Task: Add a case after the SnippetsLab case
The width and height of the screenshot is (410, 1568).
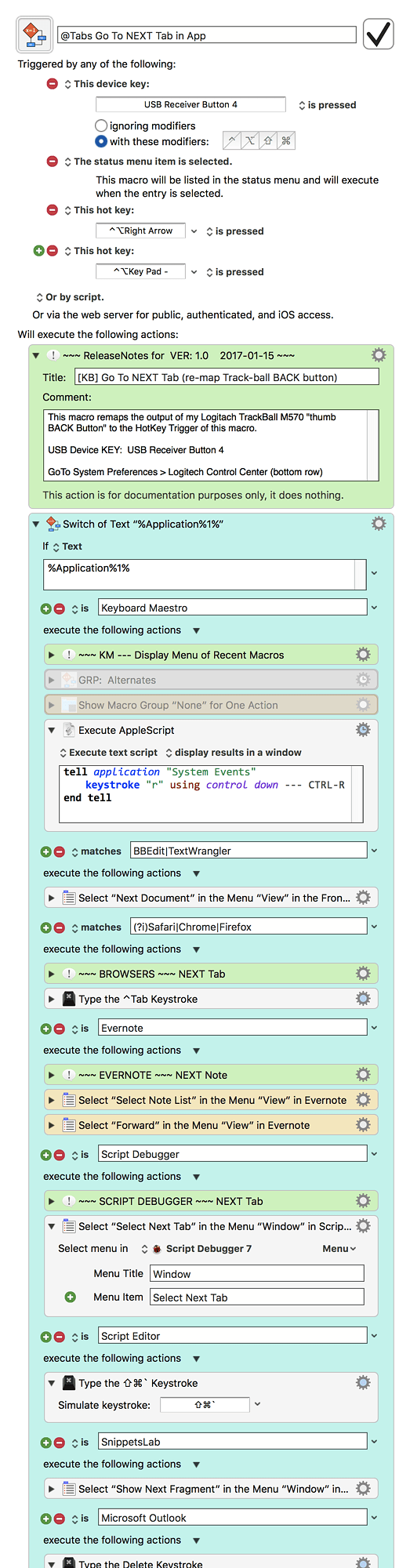Action: pos(45,1443)
